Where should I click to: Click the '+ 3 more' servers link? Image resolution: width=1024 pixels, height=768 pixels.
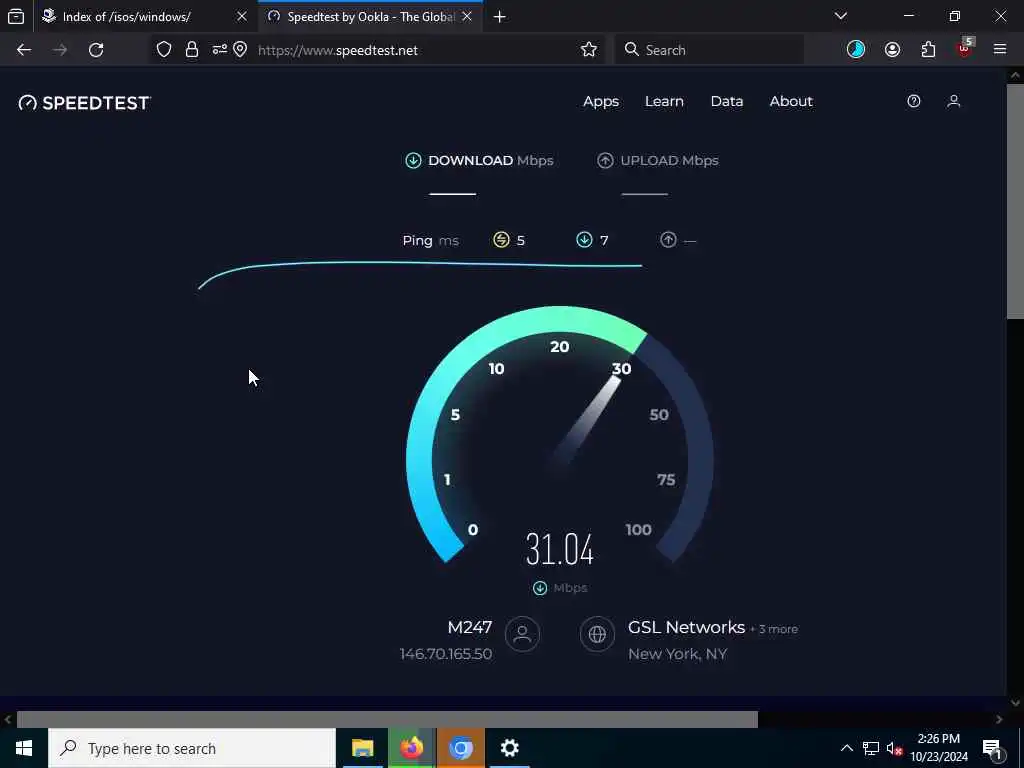click(774, 630)
